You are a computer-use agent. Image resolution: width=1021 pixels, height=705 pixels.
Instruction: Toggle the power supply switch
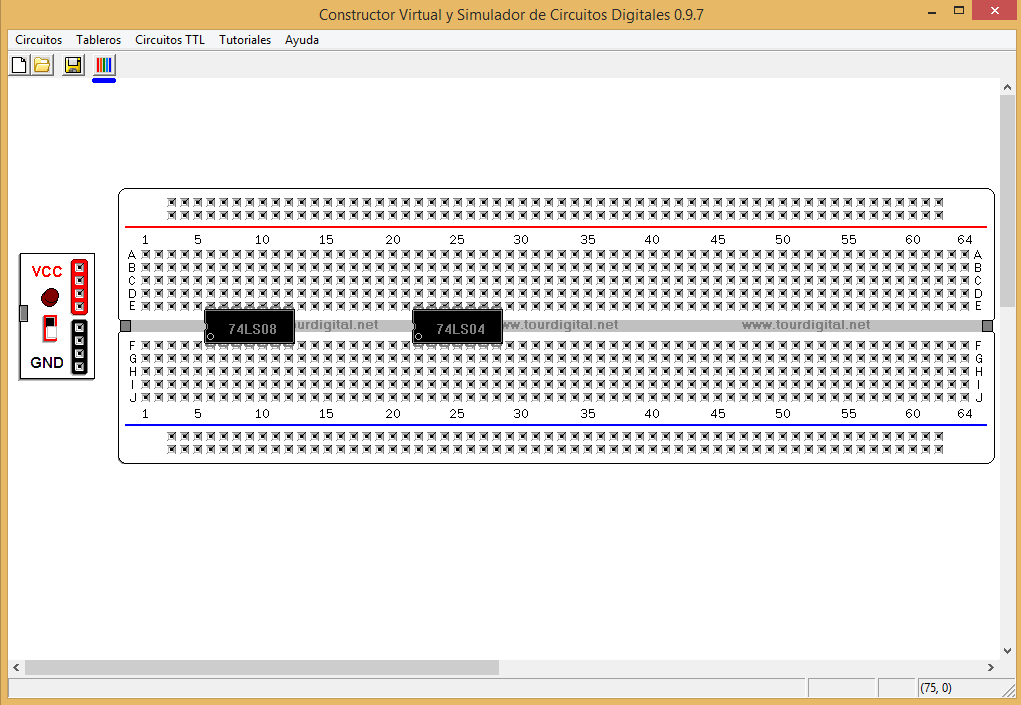pos(50,328)
